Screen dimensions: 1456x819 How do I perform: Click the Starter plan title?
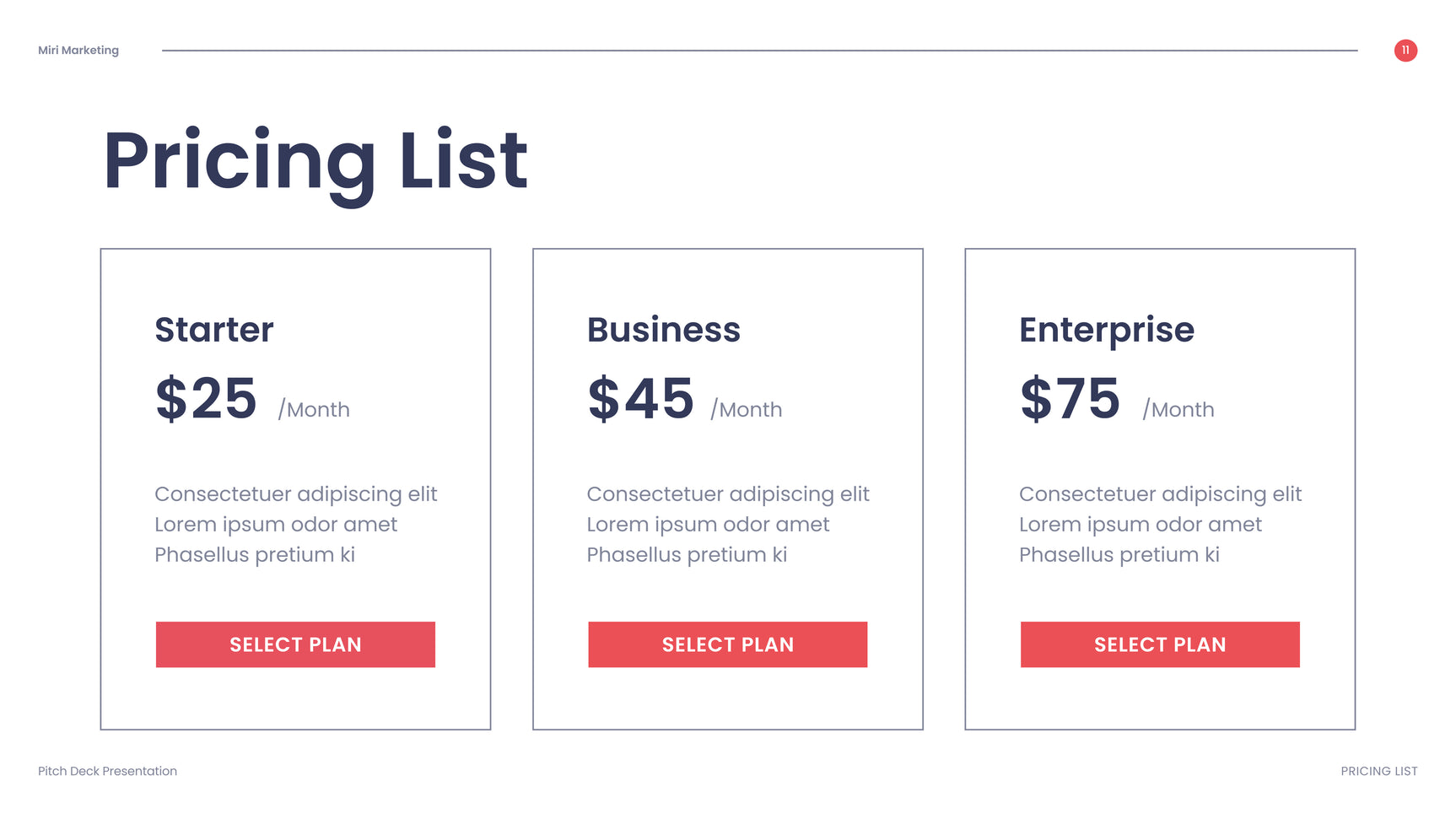214,330
